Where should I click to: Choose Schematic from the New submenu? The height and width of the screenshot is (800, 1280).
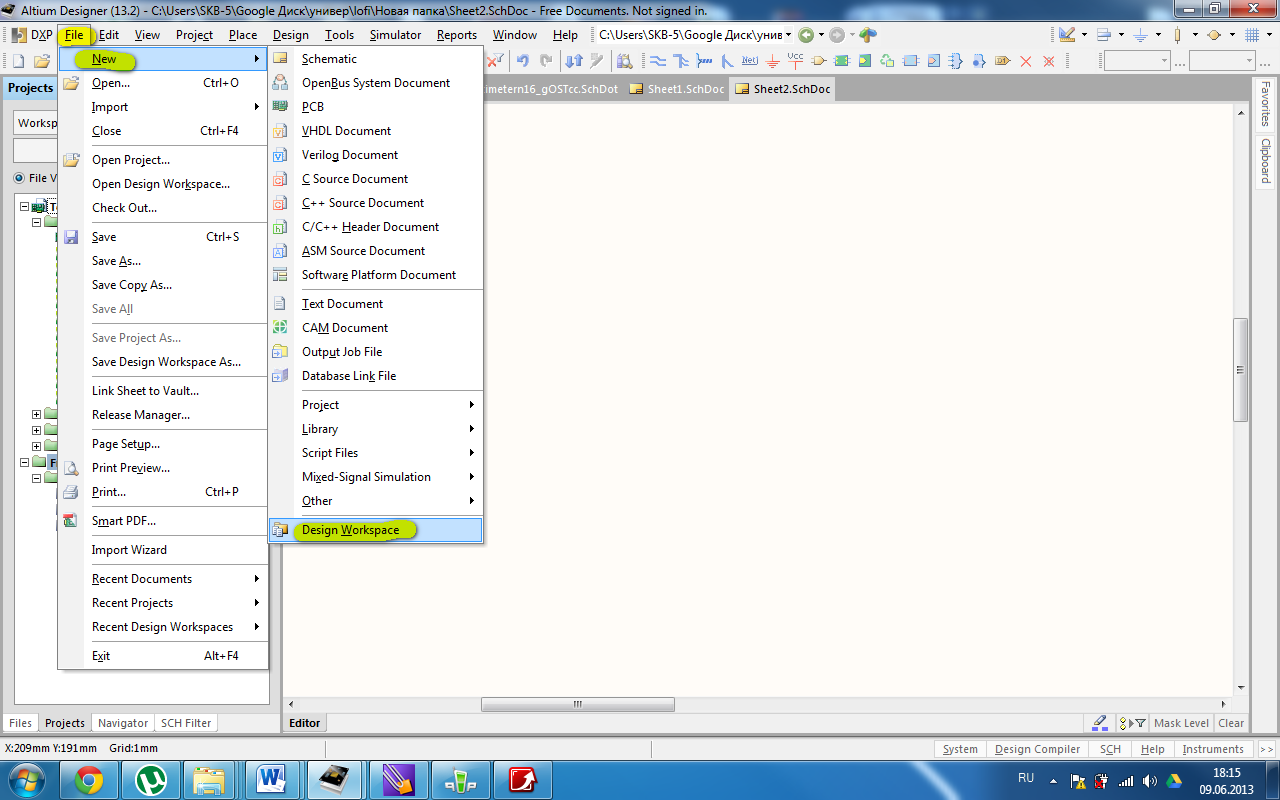[376, 59]
